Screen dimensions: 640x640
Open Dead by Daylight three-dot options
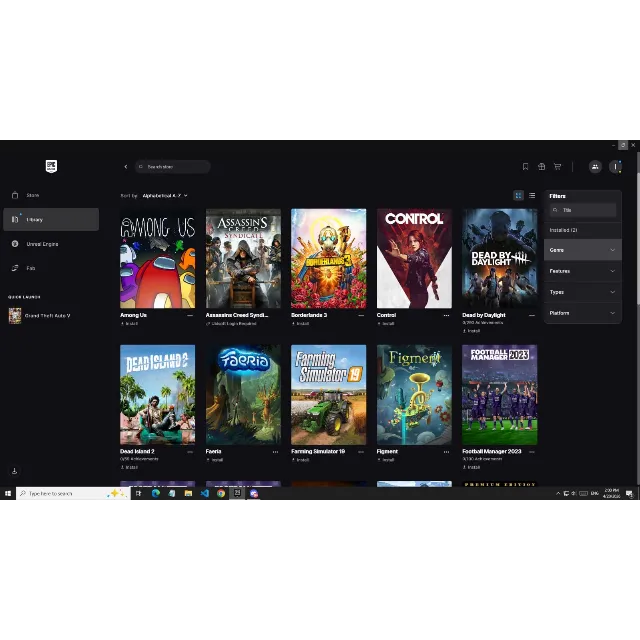click(x=531, y=316)
